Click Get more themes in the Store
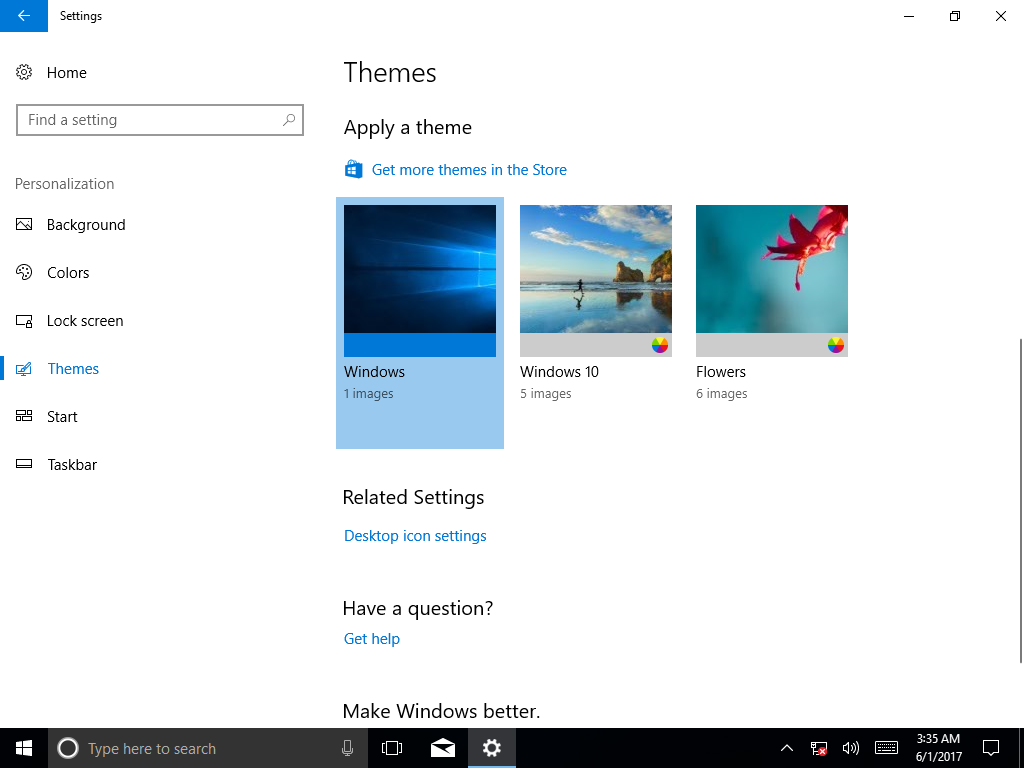The height and width of the screenshot is (768, 1024). pos(469,170)
